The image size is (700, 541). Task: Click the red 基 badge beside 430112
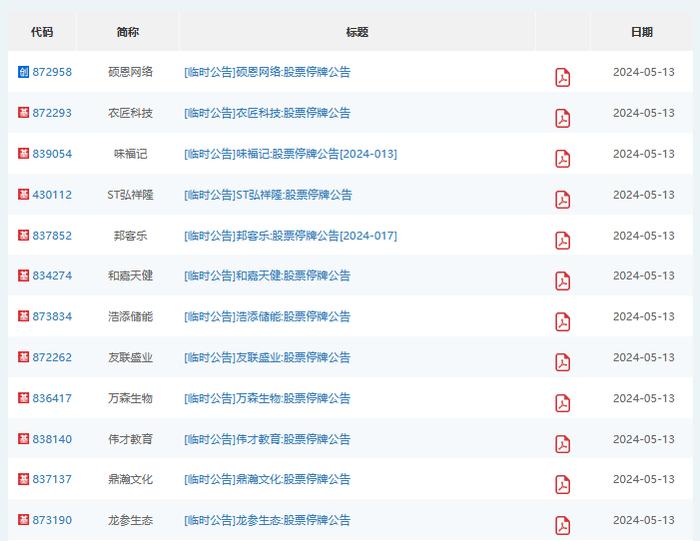point(24,194)
